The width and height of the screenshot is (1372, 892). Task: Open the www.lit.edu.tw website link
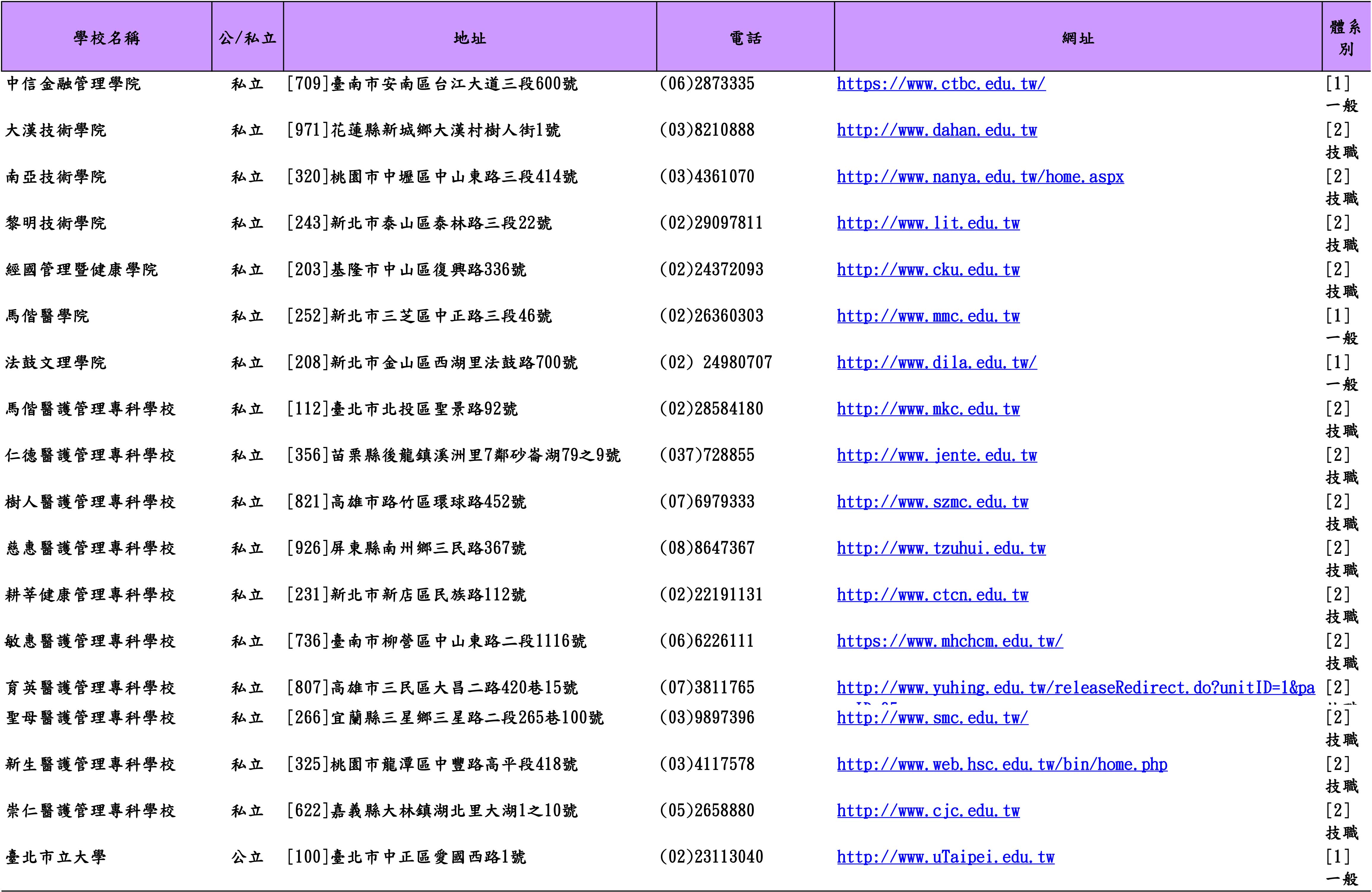tap(928, 223)
